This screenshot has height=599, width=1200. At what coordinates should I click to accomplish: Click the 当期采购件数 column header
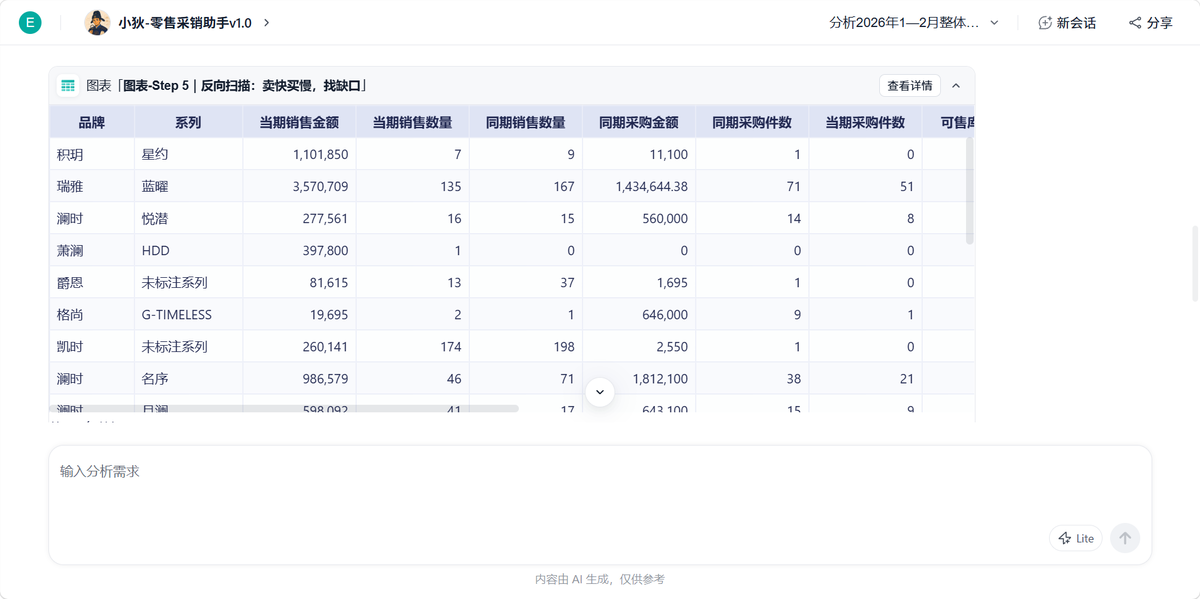click(865, 122)
